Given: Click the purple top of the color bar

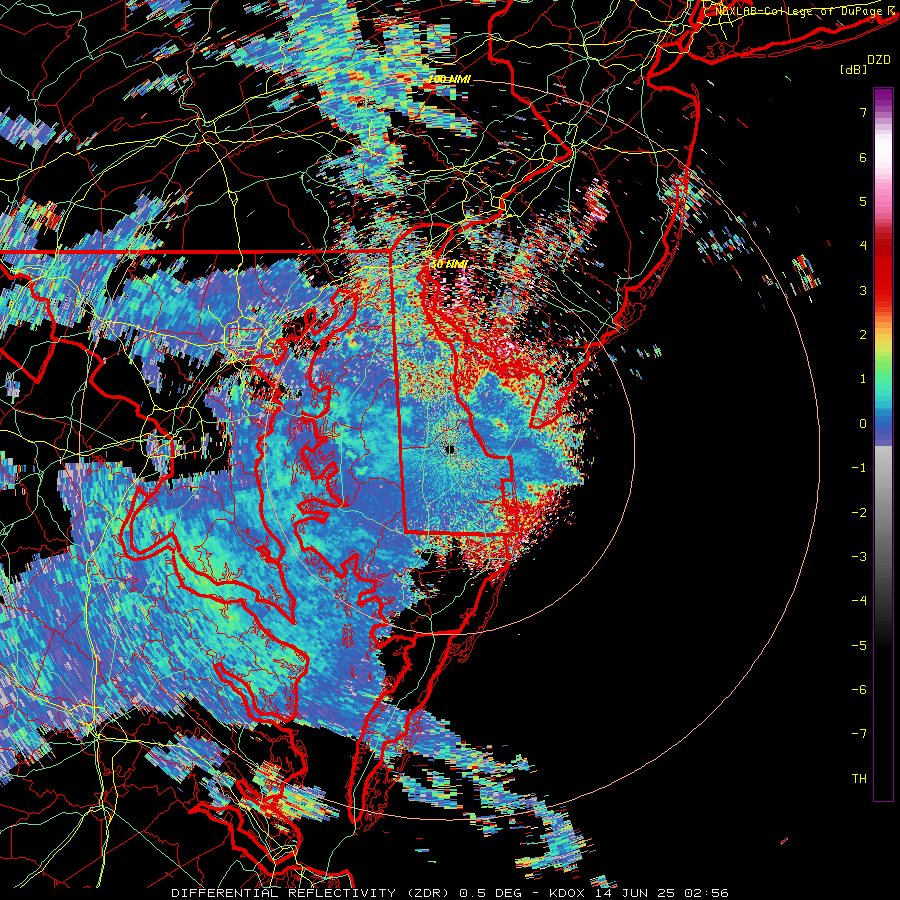Looking at the screenshot, I should pos(883,98).
